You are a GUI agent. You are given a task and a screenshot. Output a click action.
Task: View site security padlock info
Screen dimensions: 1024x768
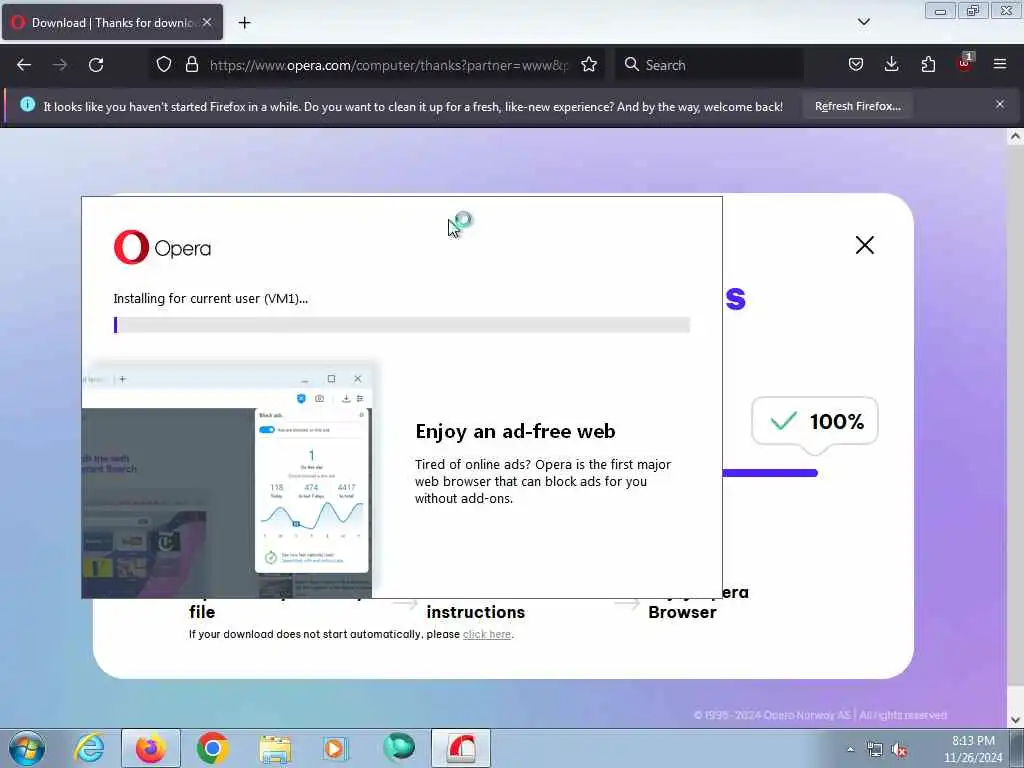coord(191,65)
